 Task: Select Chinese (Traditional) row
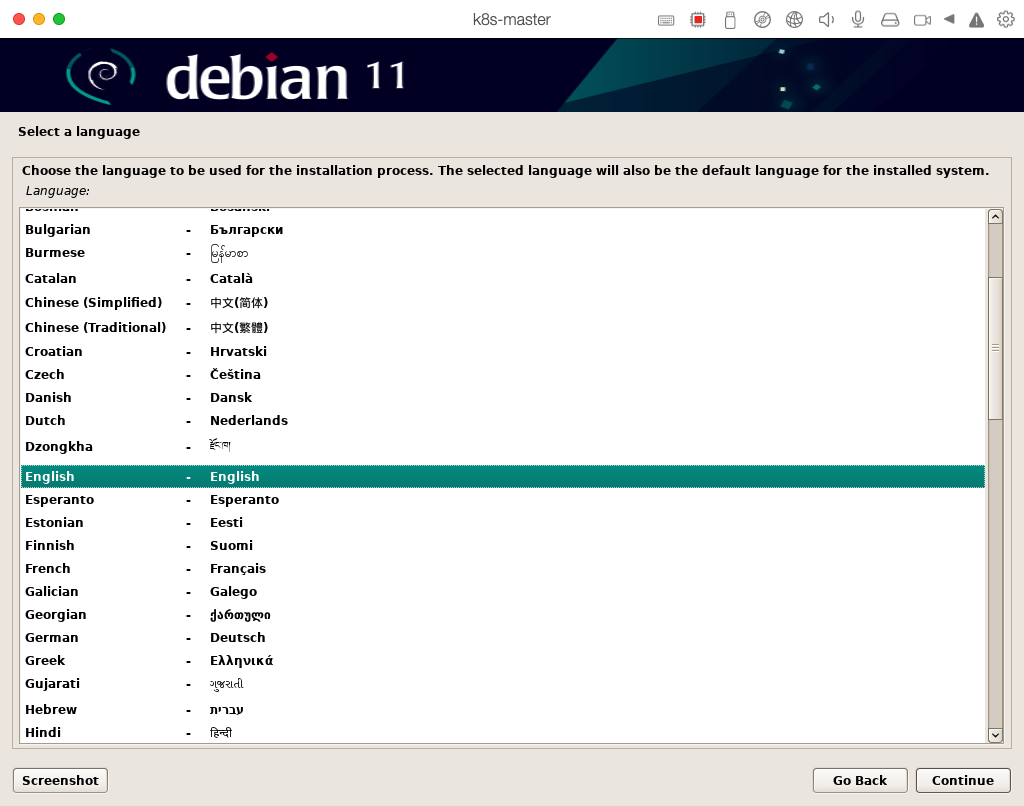point(502,328)
